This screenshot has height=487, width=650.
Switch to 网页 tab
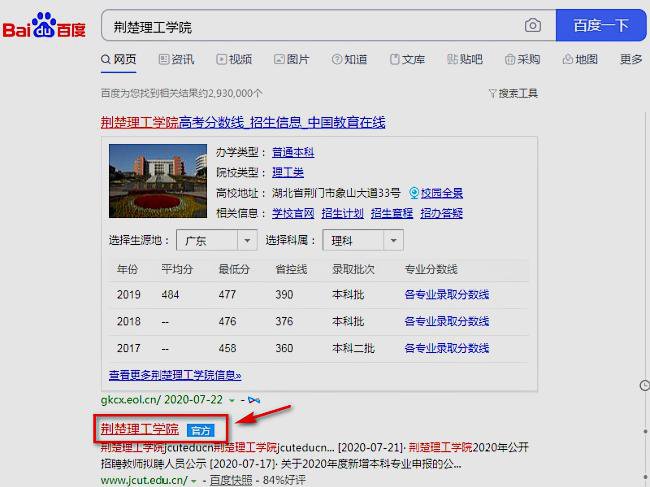(x=119, y=60)
